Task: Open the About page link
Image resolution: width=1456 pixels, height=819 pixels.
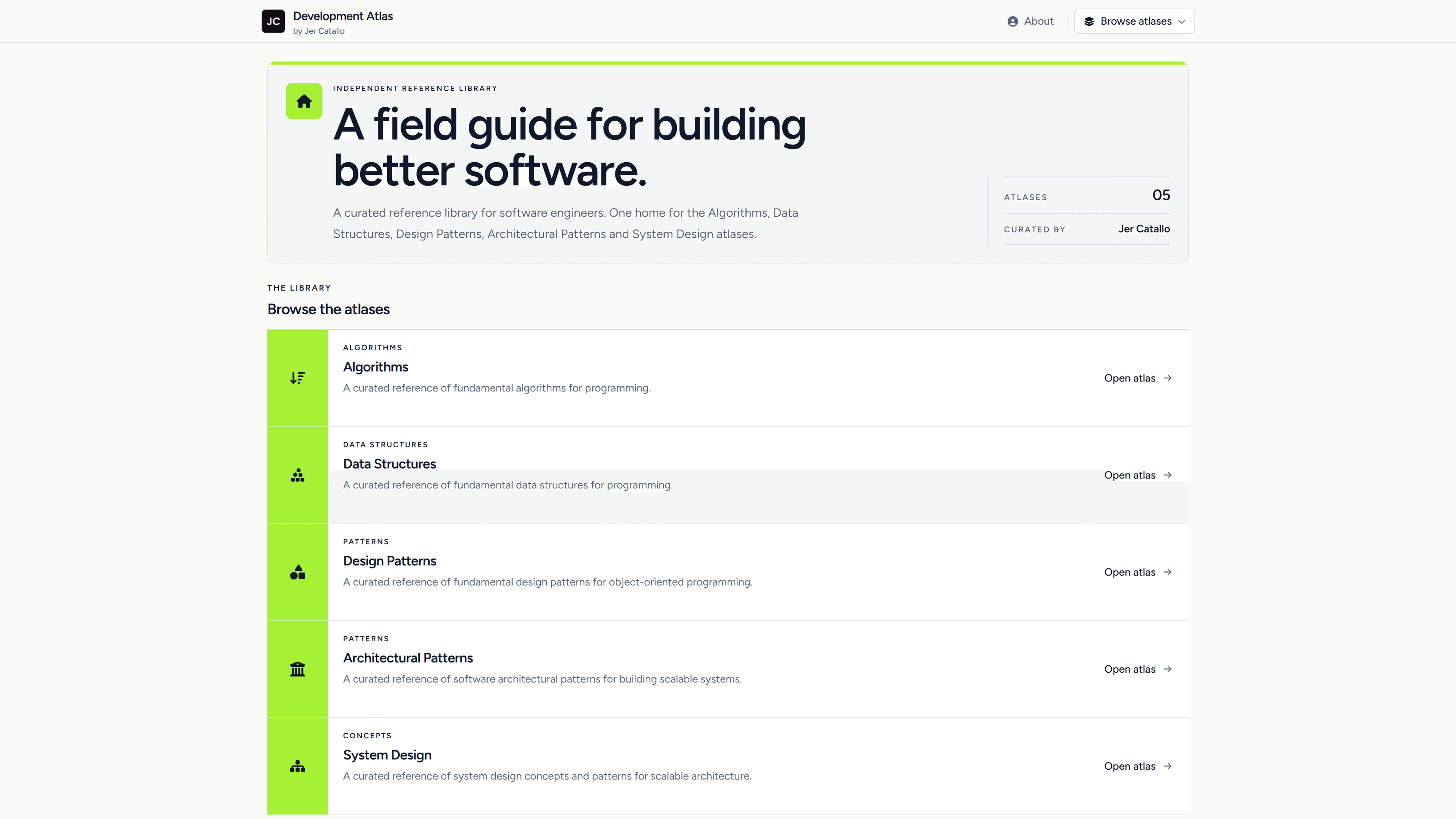Action: [x=1031, y=22]
